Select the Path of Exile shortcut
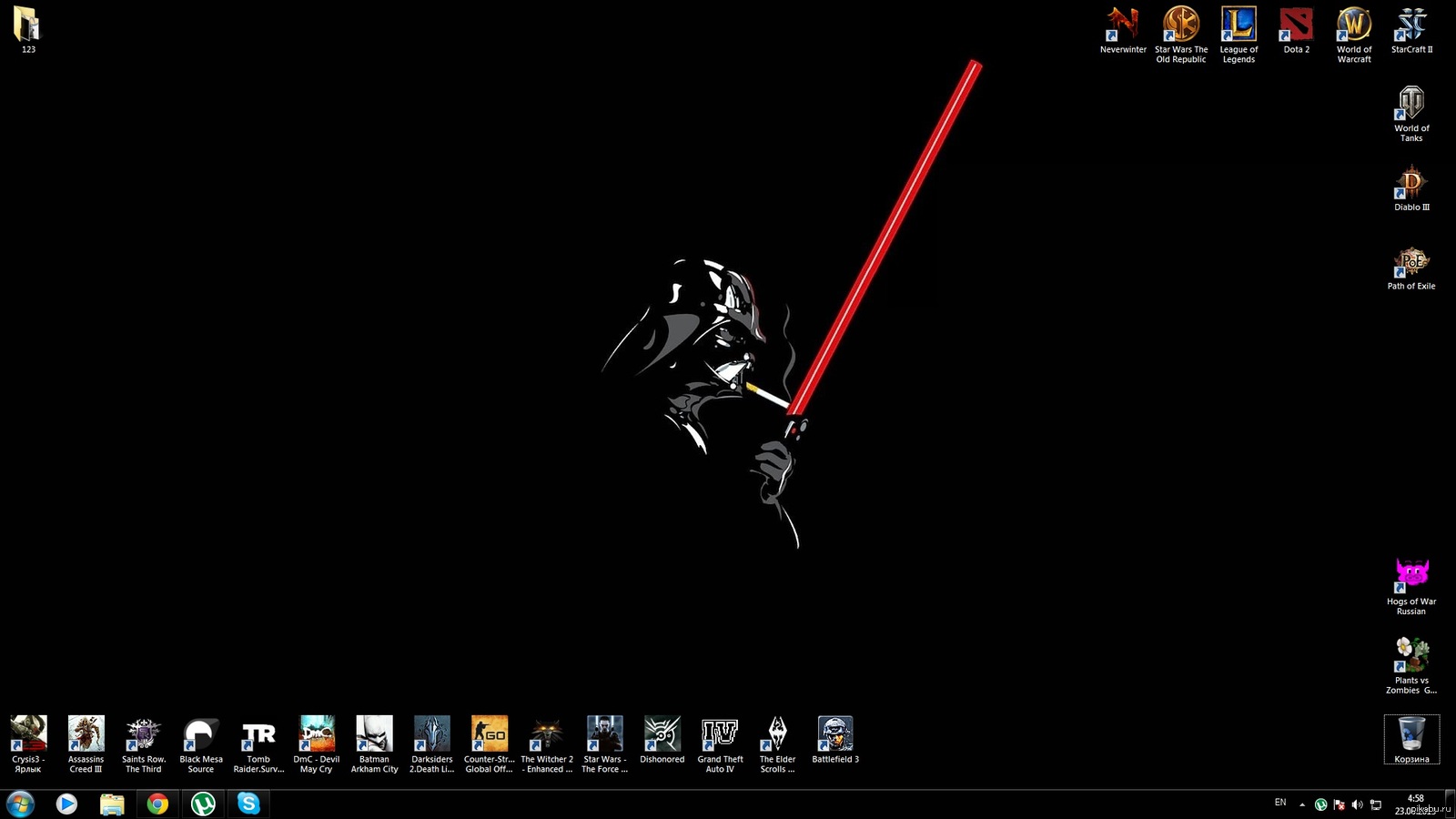This screenshot has height=819, width=1456. (1411, 263)
